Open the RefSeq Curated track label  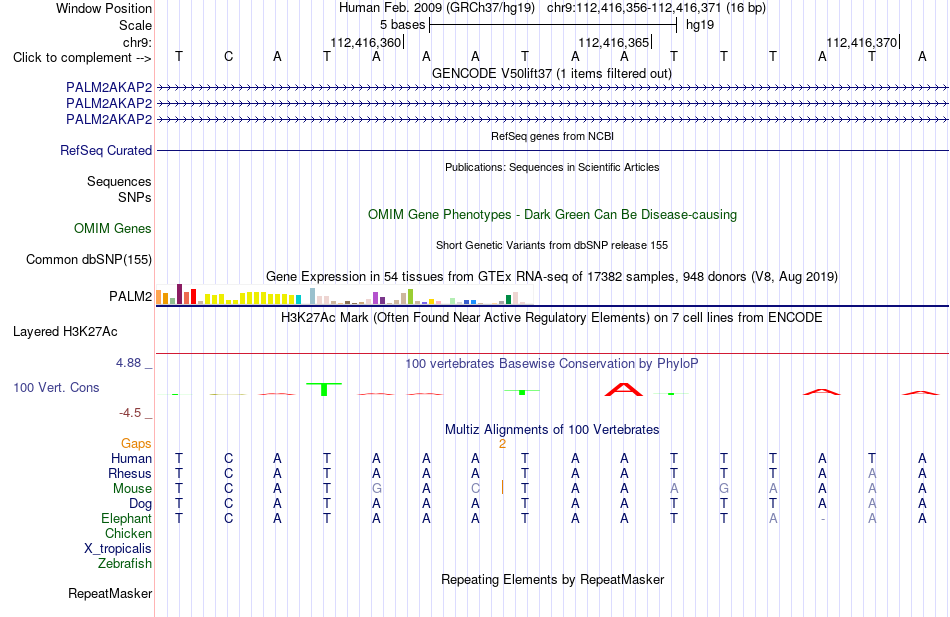pos(106,150)
